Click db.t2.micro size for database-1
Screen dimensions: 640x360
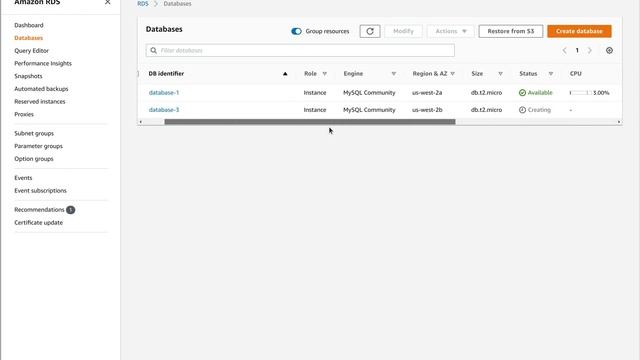click(486, 93)
